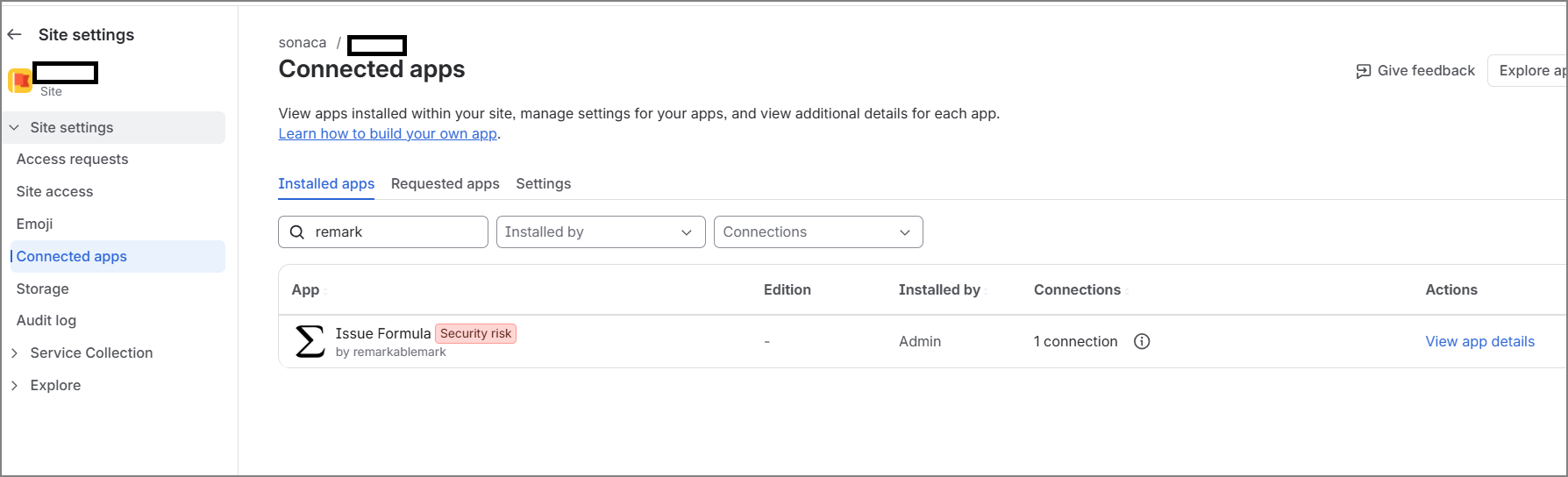
Task: Click the by remarkablemark vendor text
Action: (390, 352)
